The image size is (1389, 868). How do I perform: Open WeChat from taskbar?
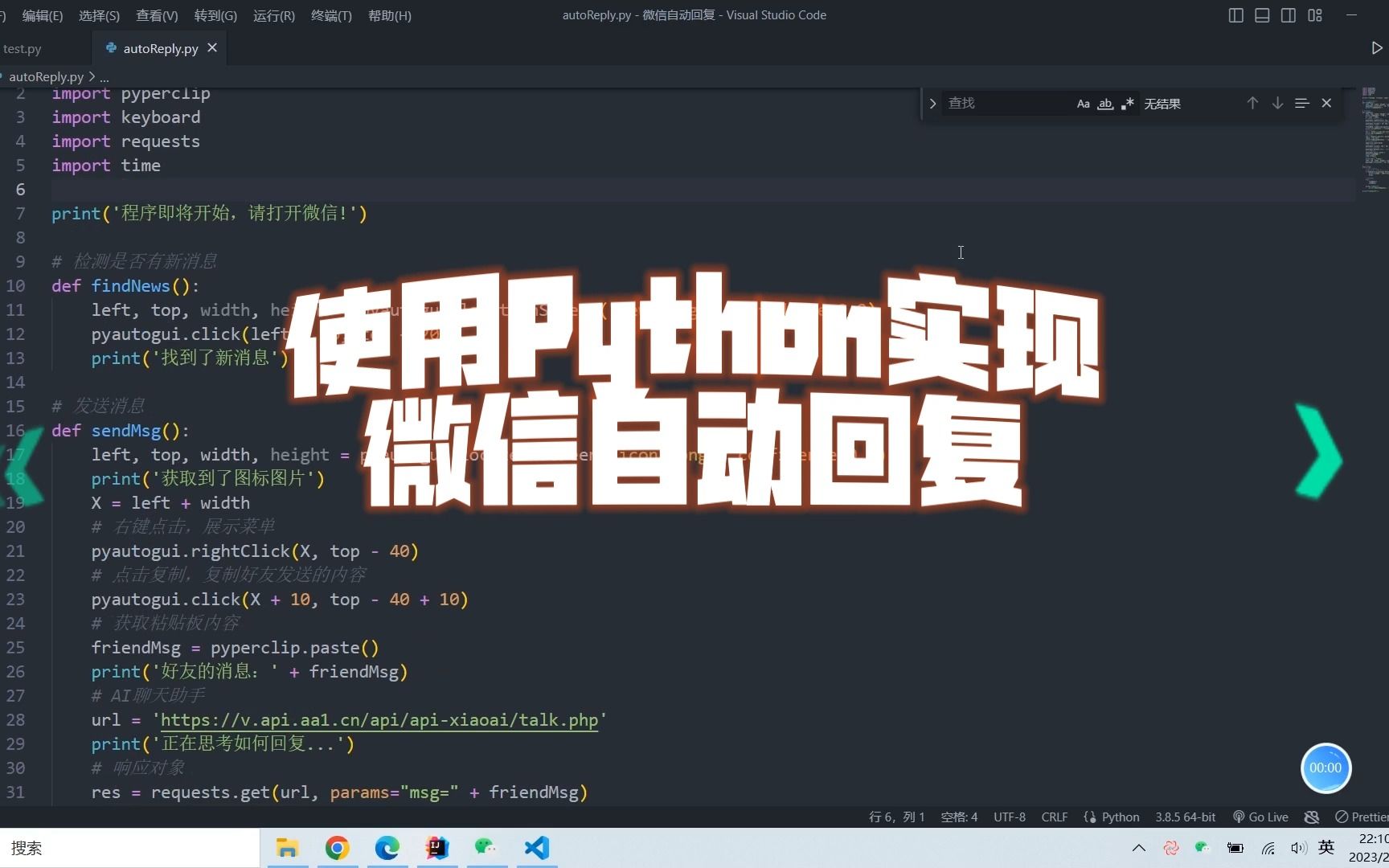click(486, 848)
